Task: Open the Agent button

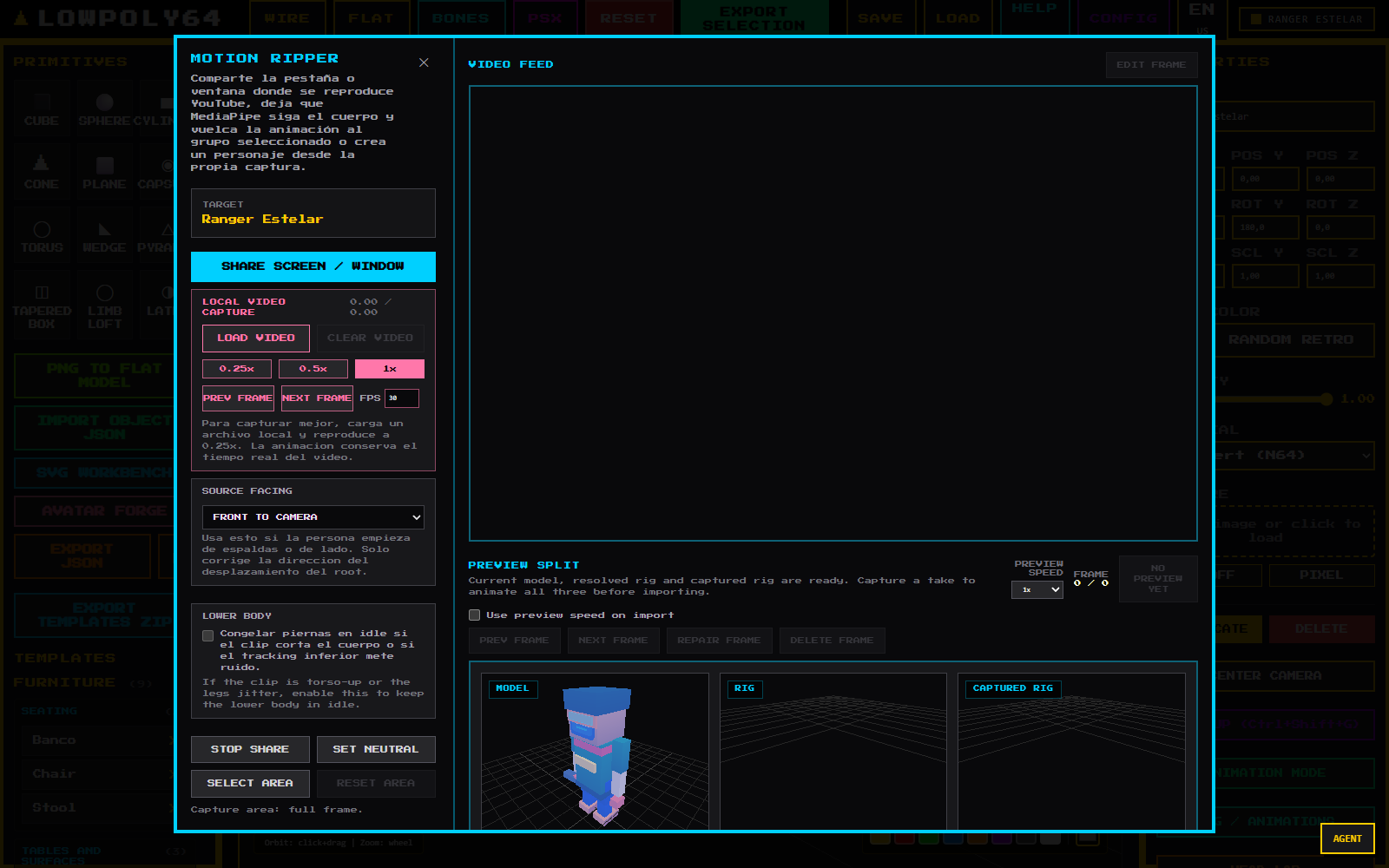Action: (x=1347, y=838)
